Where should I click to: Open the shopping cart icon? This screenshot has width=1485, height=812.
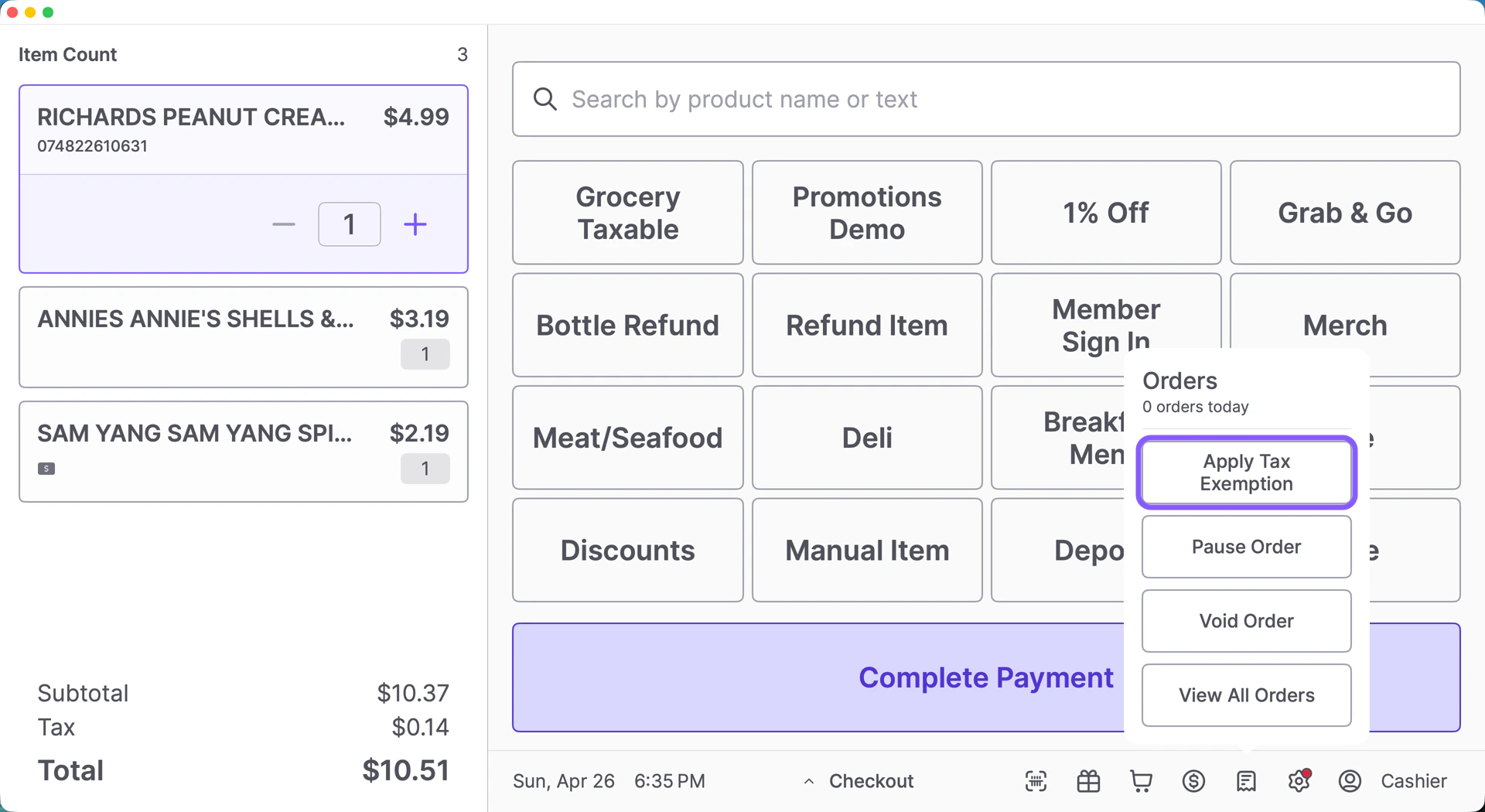click(x=1141, y=781)
